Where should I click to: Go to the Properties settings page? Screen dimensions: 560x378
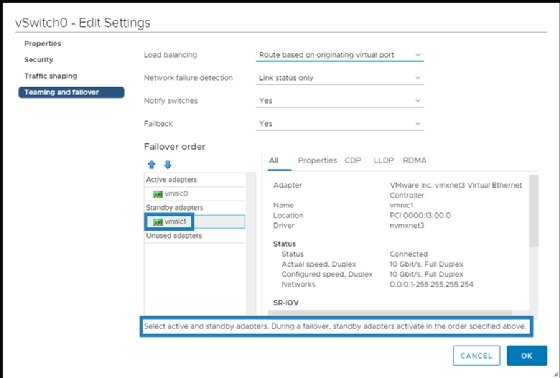(42, 44)
